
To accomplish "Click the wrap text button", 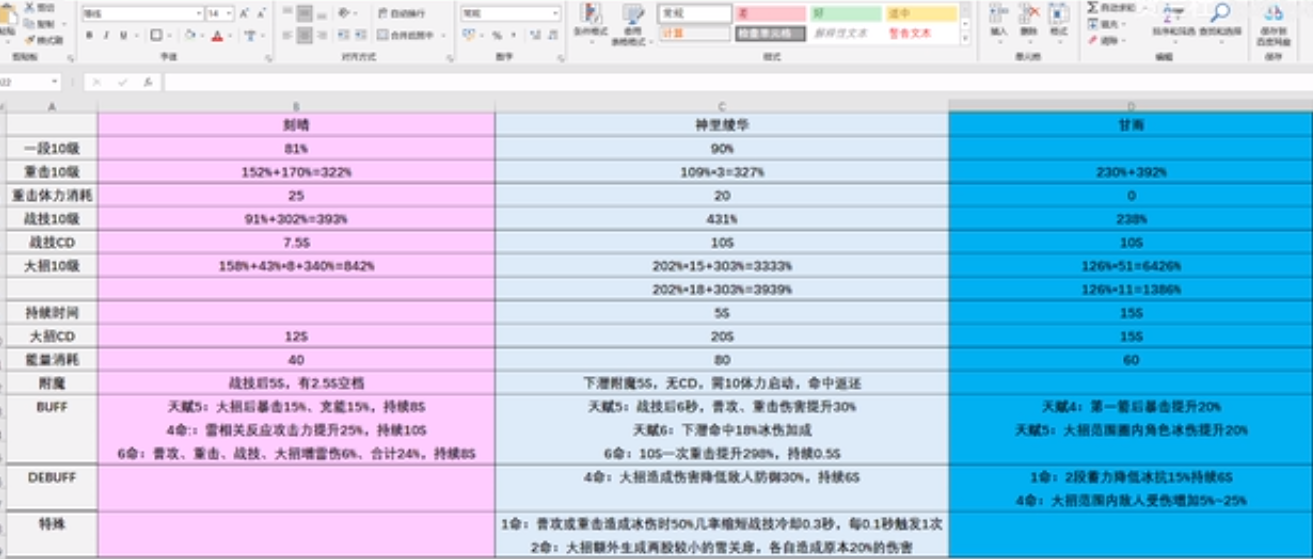I will pos(403,13).
